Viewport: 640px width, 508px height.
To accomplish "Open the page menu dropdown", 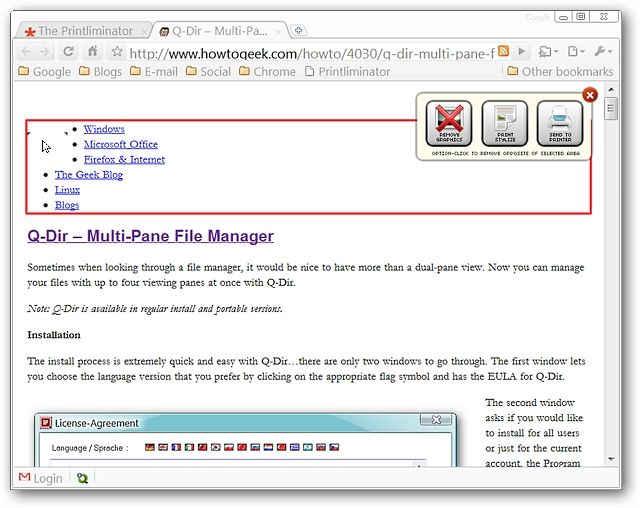I will point(576,51).
